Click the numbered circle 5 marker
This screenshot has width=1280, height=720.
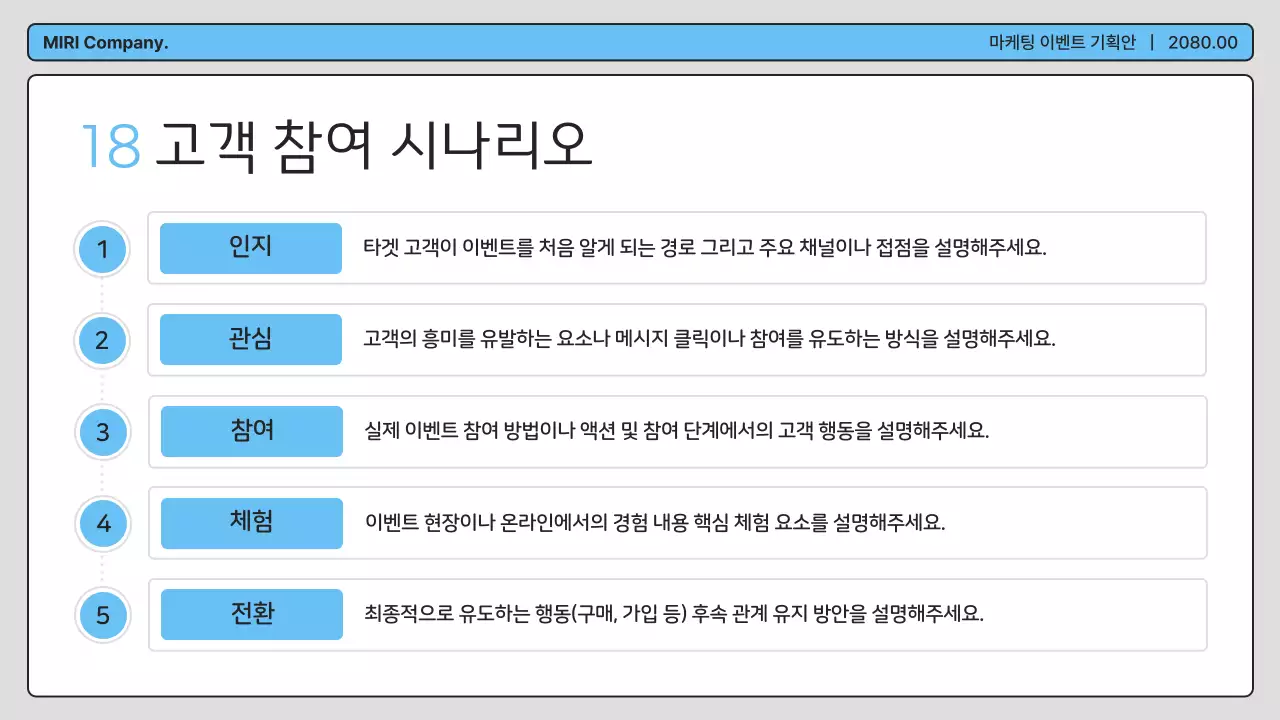coord(102,615)
